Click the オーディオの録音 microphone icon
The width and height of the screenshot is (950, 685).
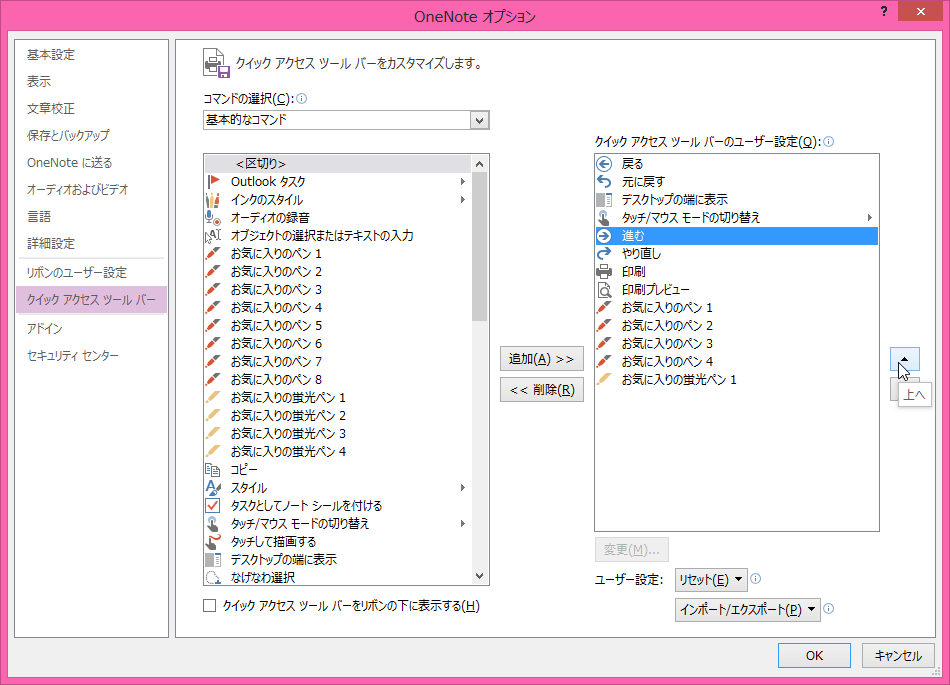[x=213, y=217]
